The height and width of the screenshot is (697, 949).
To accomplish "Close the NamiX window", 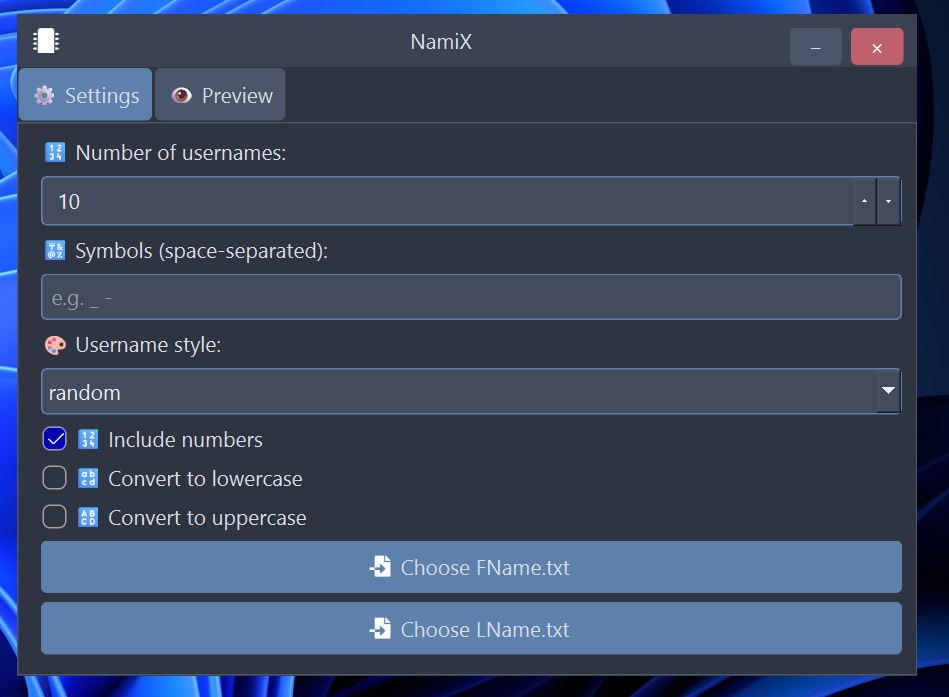I will 877,47.
